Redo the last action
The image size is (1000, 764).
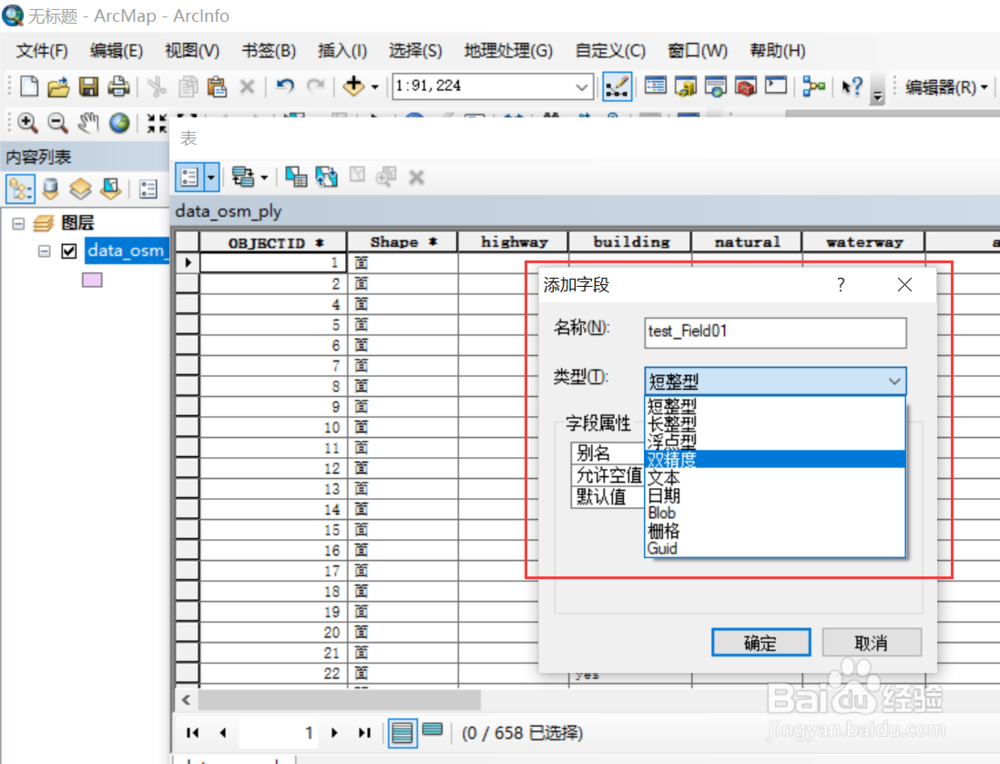[316, 85]
